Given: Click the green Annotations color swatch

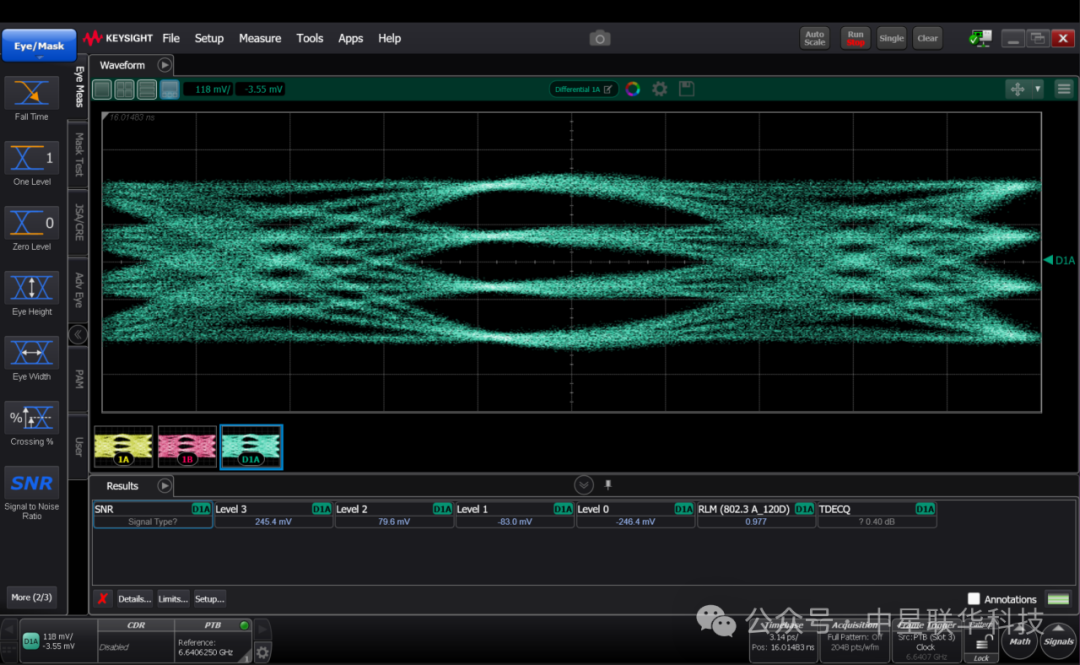Looking at the screenshot, I should (1059, 599).
